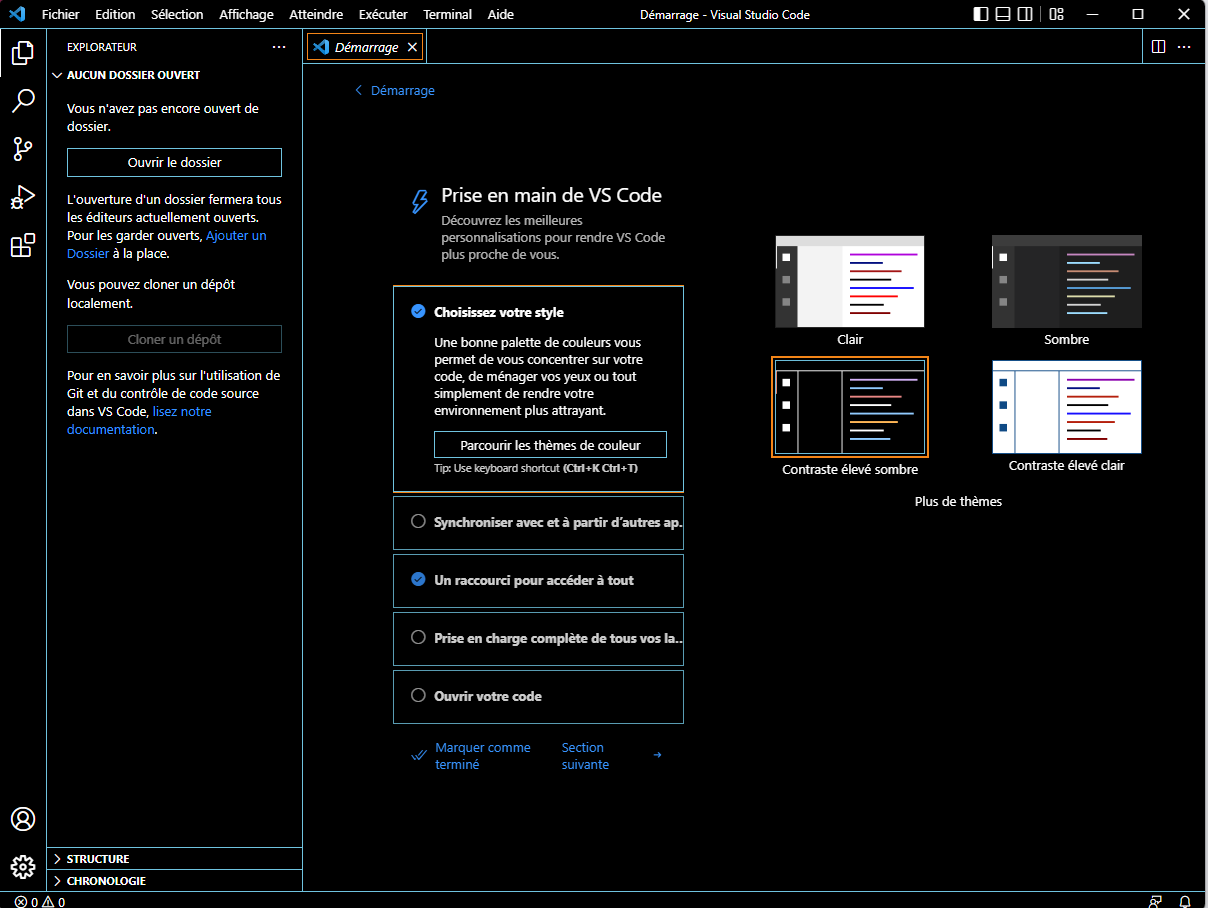Select the 'Sombre' theme thumbnail
The height and width of the screenshot is (908, 1208).
(x=1066, y=281)
